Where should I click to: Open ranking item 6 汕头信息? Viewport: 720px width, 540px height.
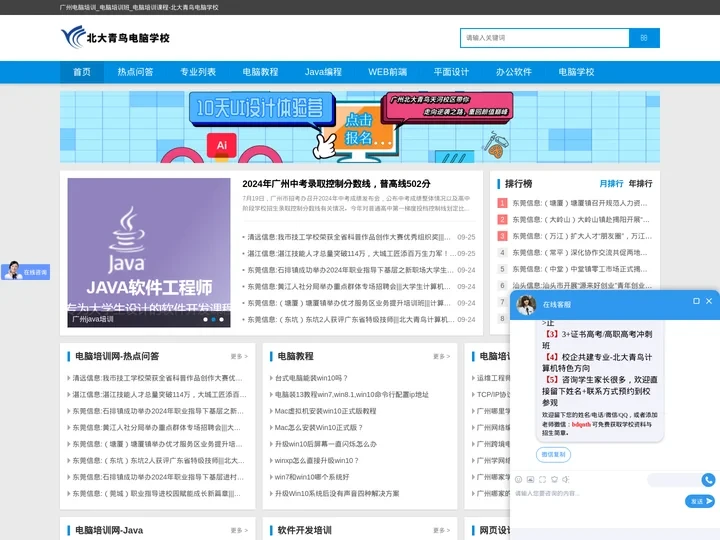582,286
